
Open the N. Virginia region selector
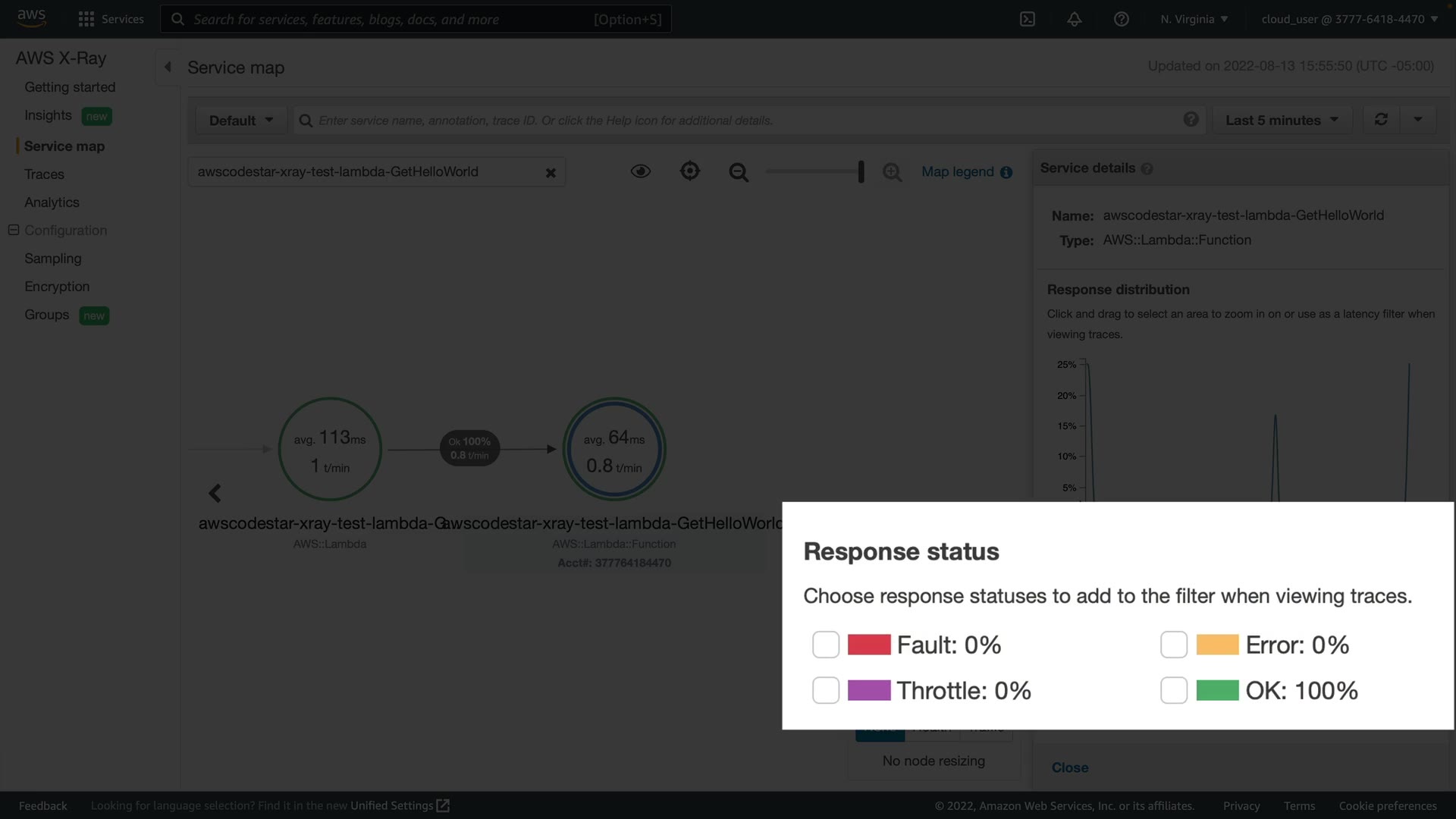(1194, 19)
